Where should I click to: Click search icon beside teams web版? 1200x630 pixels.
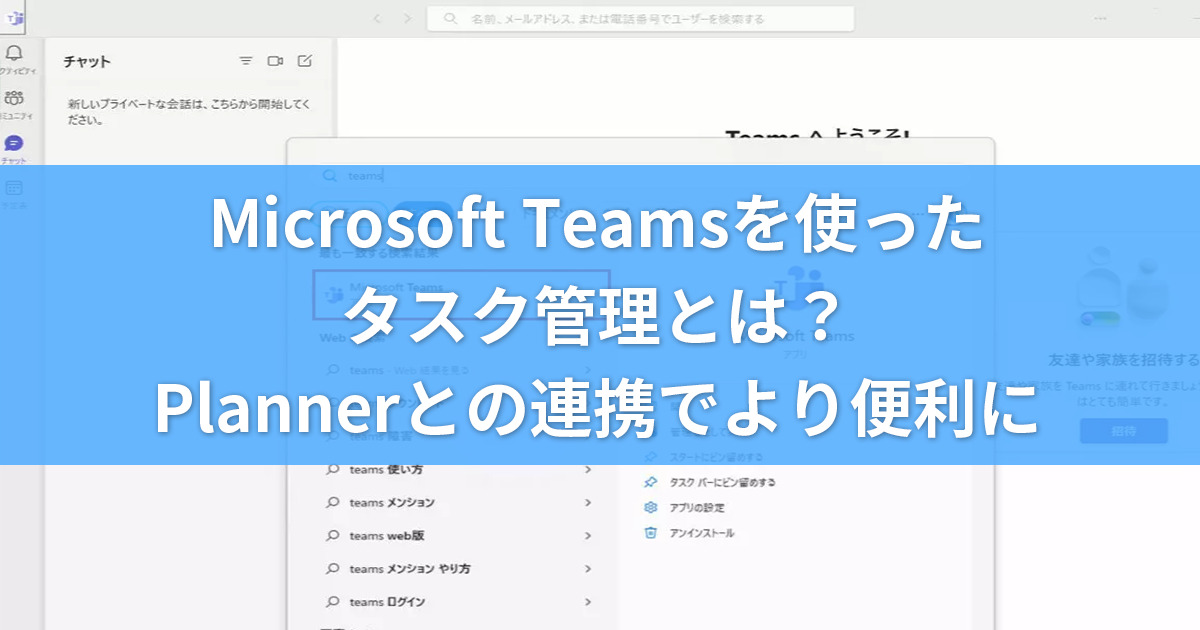332,536
